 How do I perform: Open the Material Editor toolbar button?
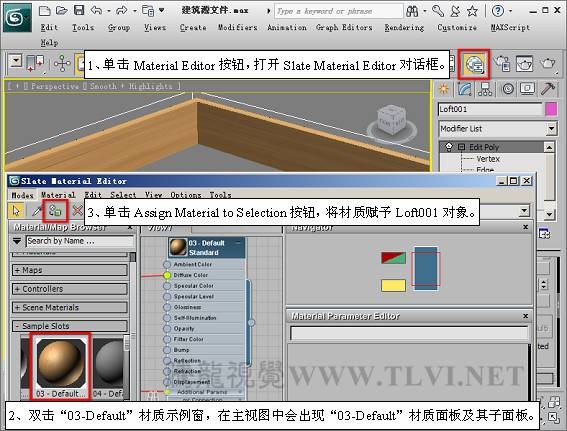click(474, 65)
